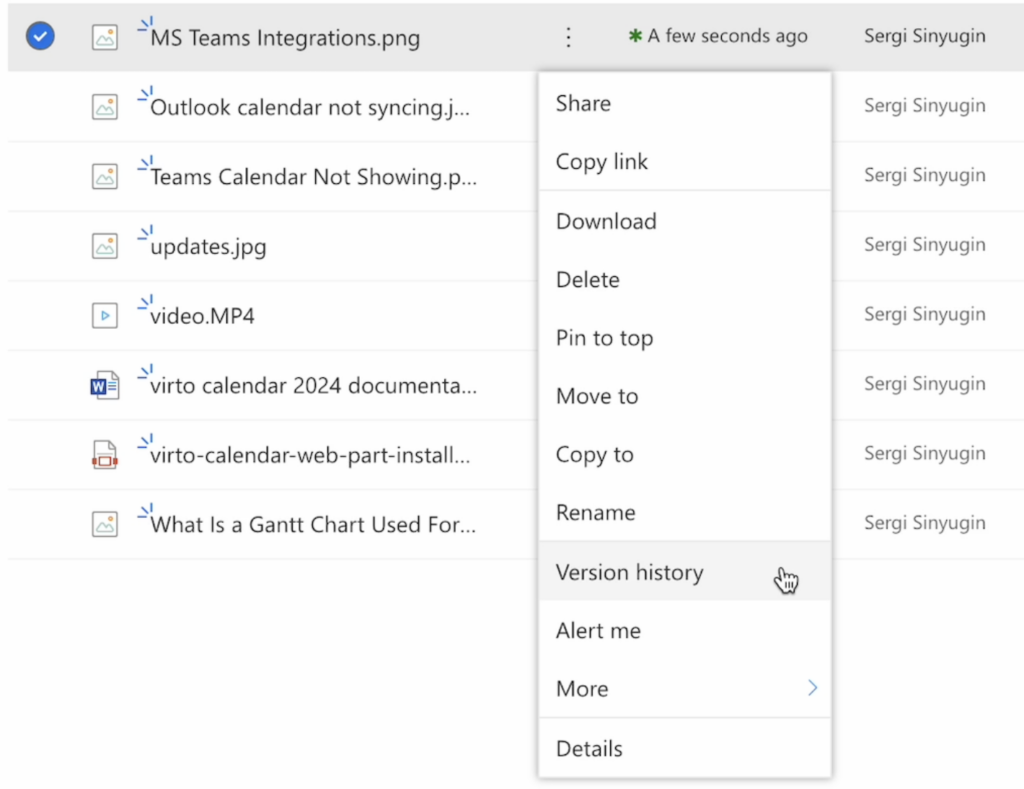The width and height of the screenshot is (1024, 789).
Task: Click the Word document icon for virto calendar 2024
Action: 104,385
